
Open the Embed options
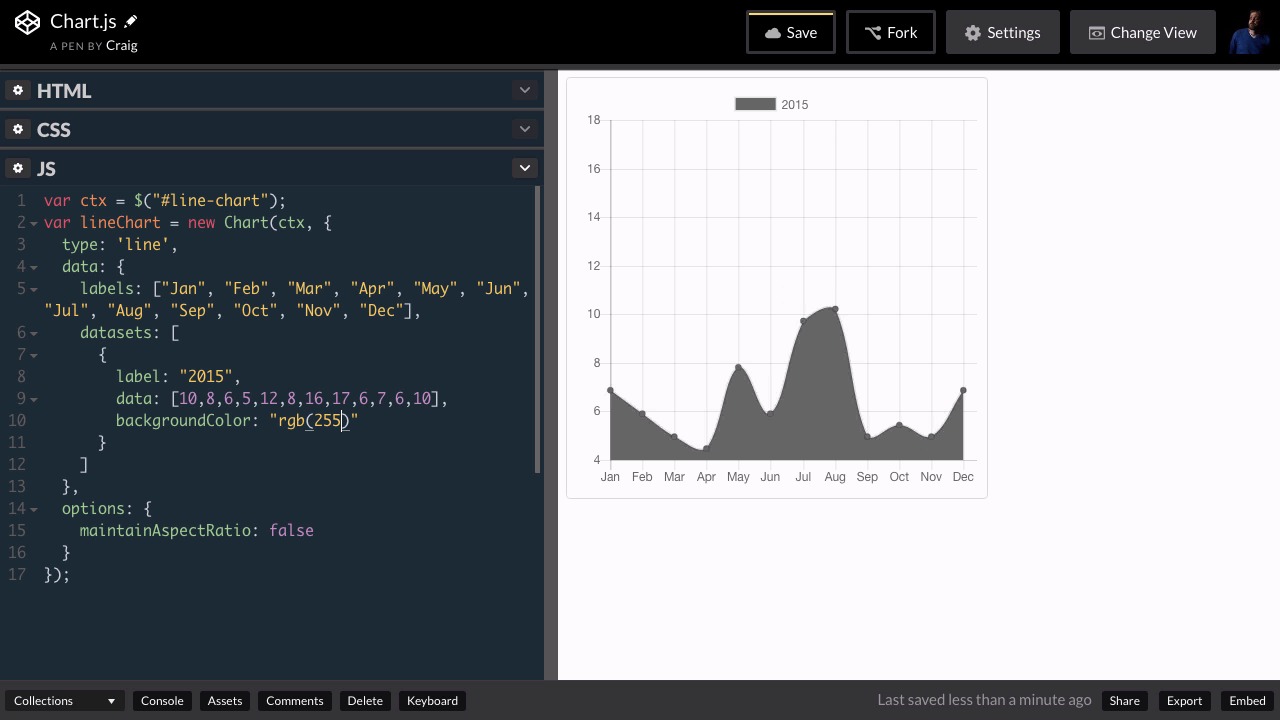(1247, 701)
